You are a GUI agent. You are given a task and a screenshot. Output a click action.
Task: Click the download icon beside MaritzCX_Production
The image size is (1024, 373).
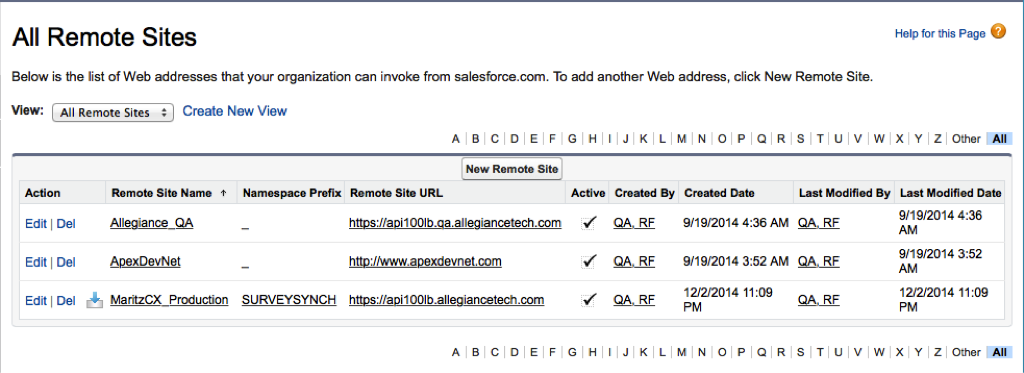coord(95,300)
